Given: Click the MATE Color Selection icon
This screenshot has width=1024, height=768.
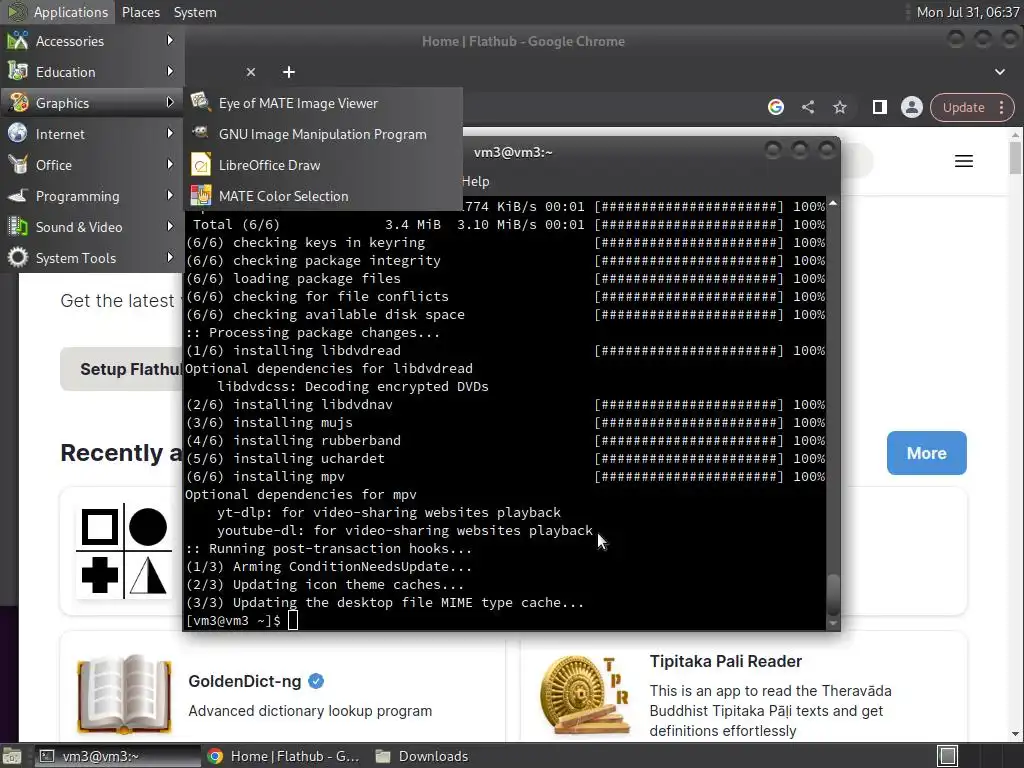Looking at the screenshot, I should pos(200,195).
